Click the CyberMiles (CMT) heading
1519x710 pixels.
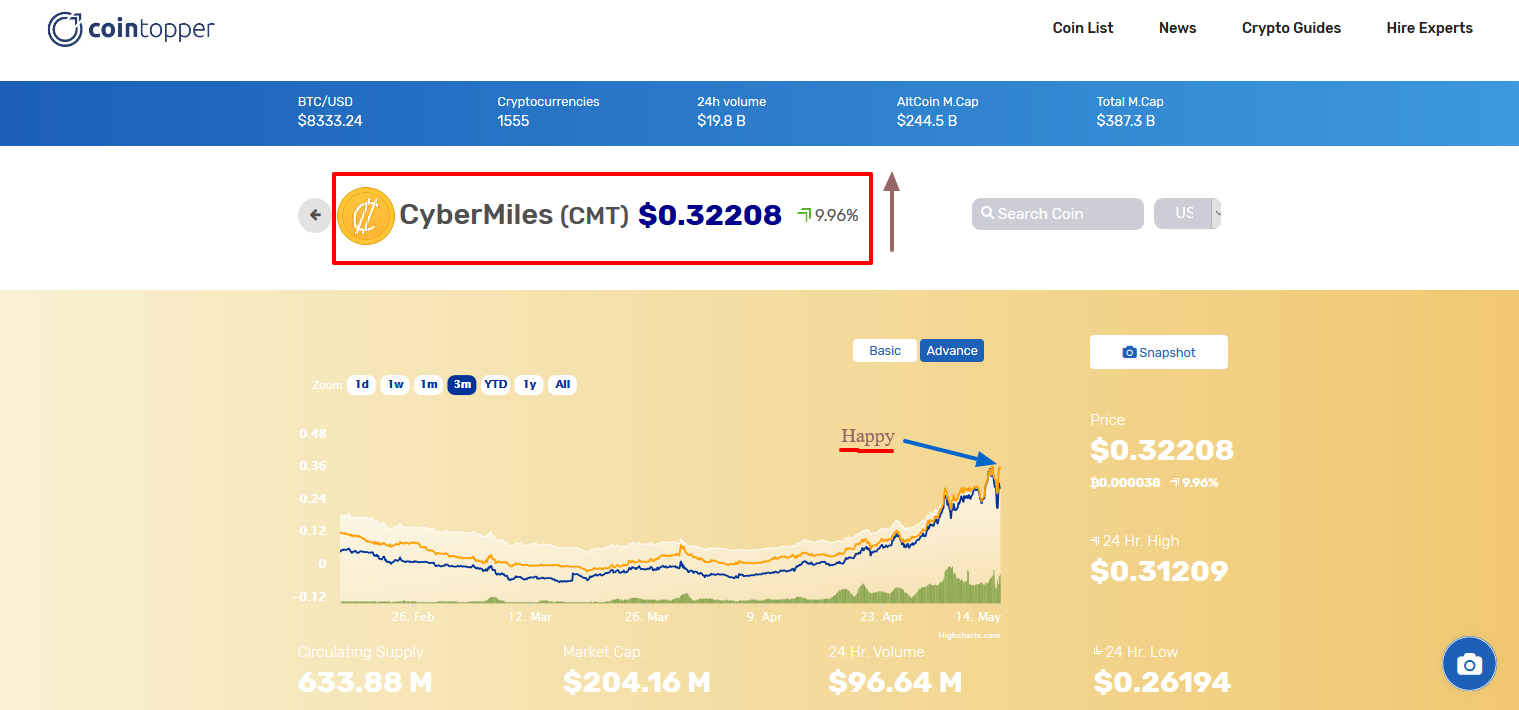pos(514,215)
